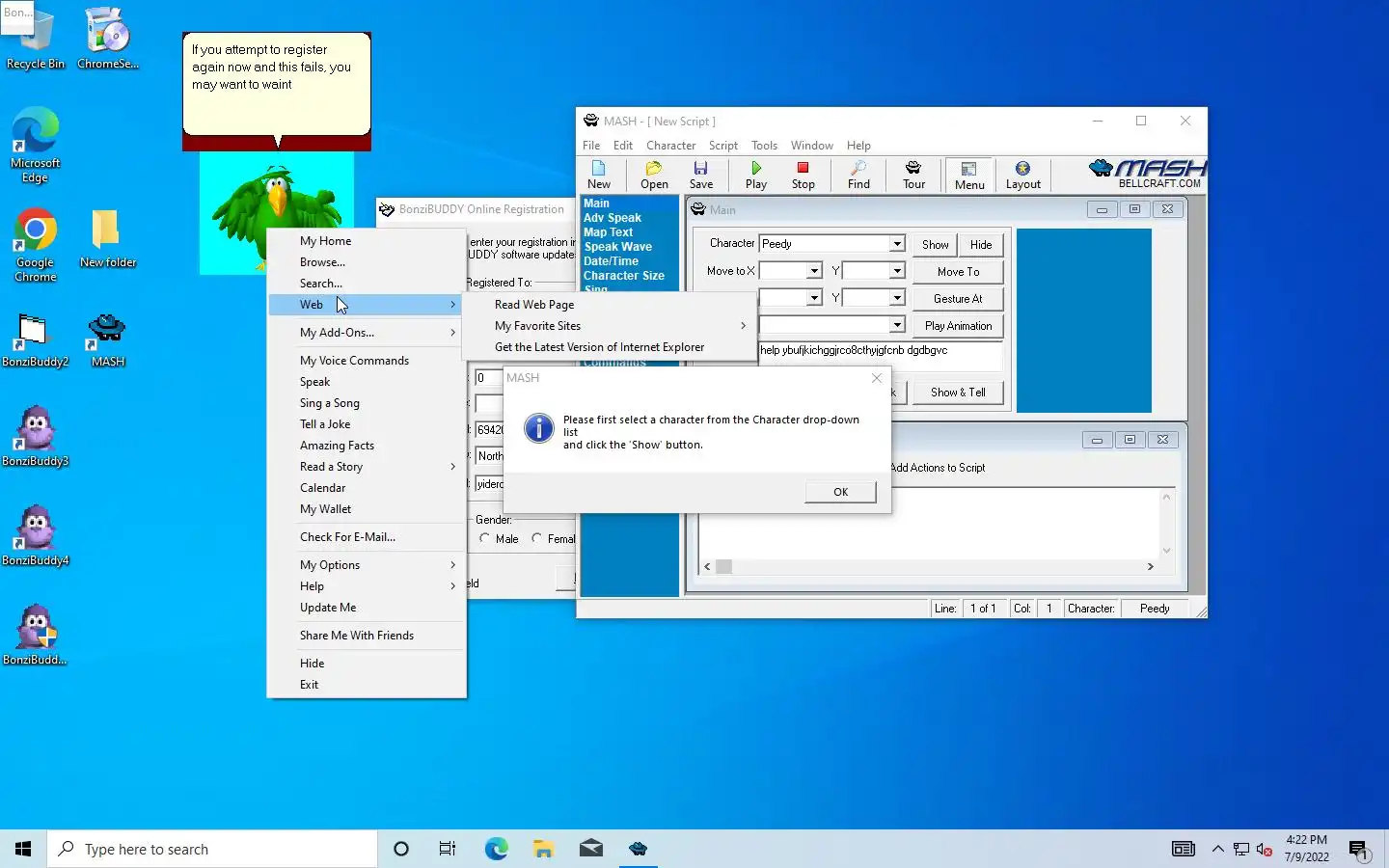Select the ChromeSetup desktop icon
Screen dimensions: 1389x868
107,39
